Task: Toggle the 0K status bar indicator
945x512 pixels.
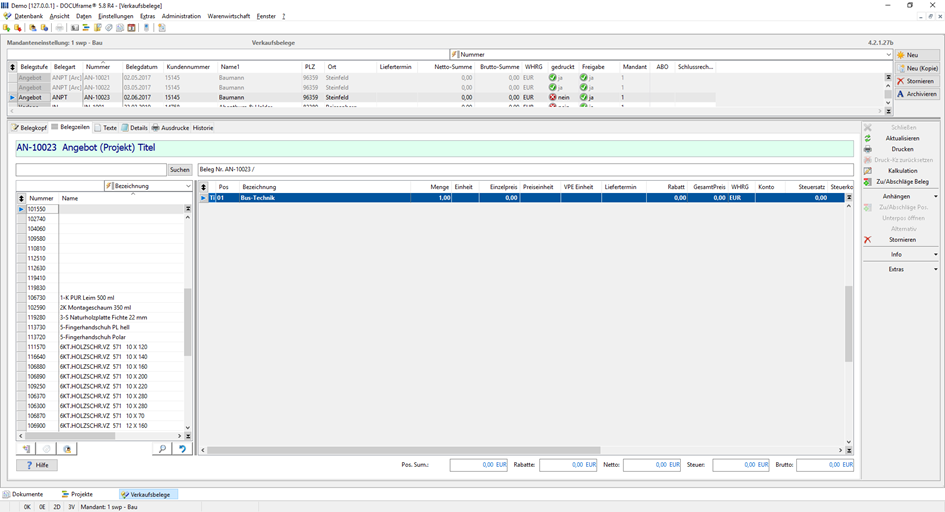Action: point(27,507)
